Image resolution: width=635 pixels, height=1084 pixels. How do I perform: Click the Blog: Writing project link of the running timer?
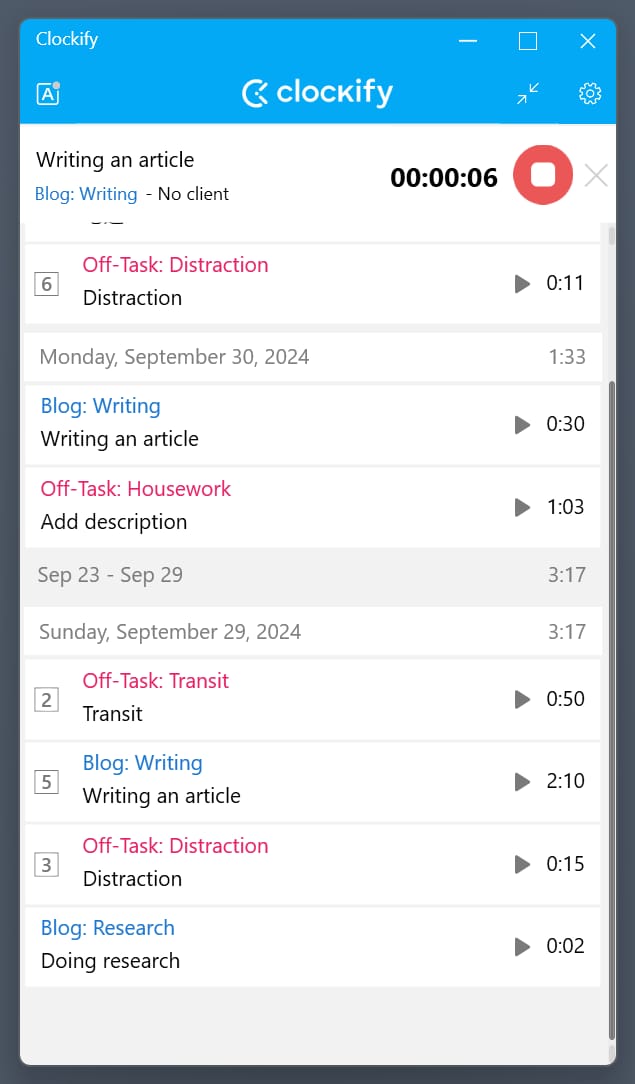click(86, 194)
